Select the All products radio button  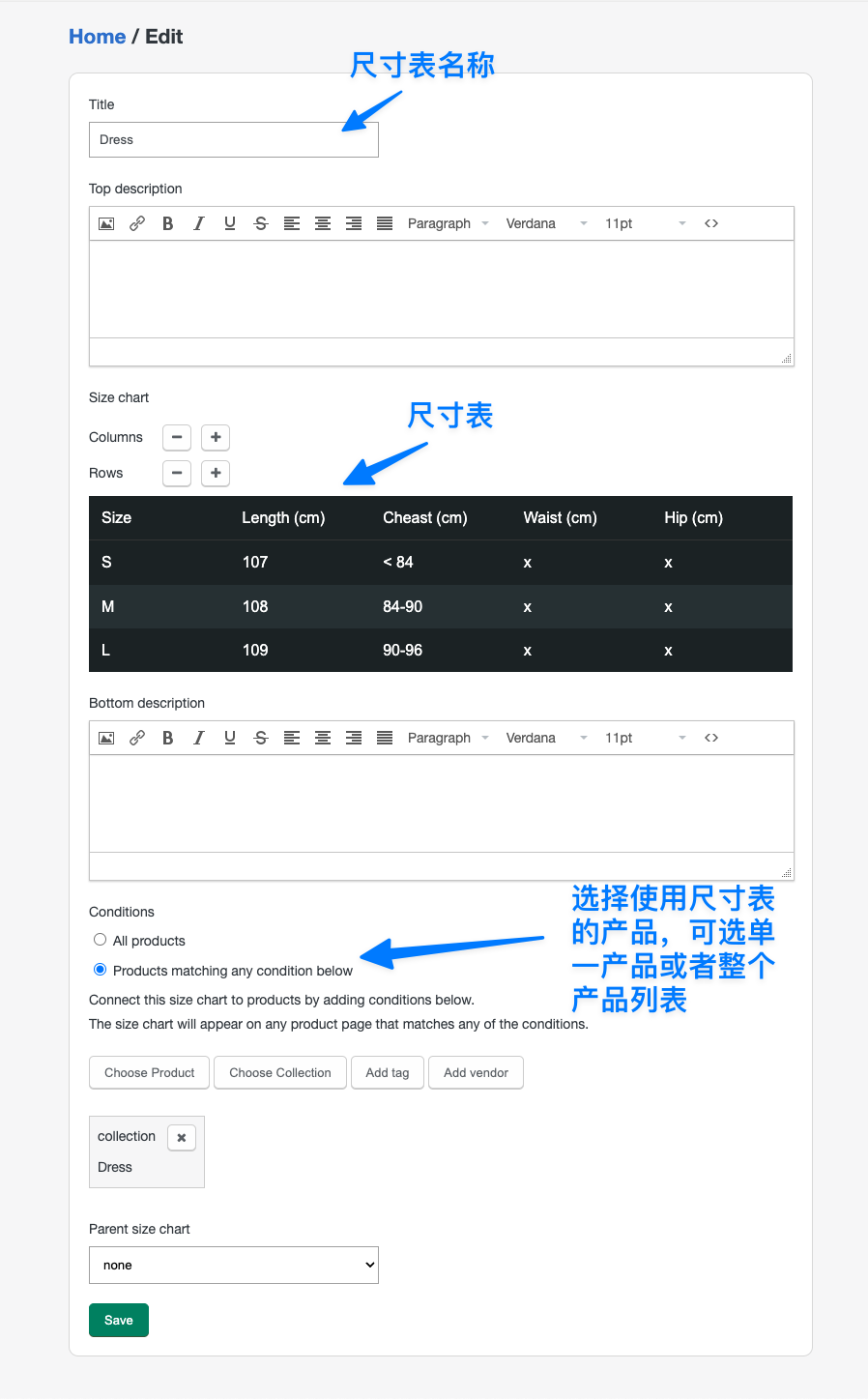pos(101,940)
